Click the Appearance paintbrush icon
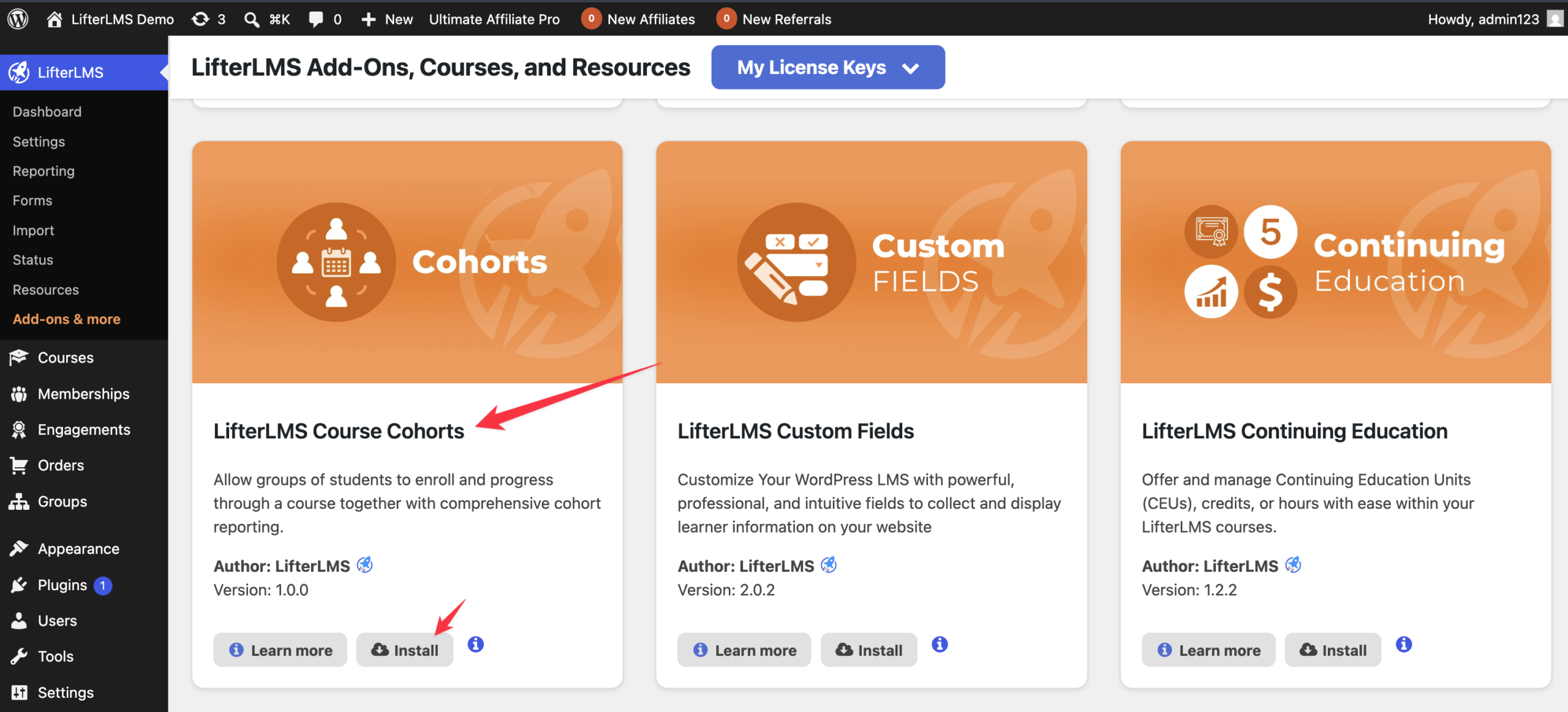 (19, 549)
